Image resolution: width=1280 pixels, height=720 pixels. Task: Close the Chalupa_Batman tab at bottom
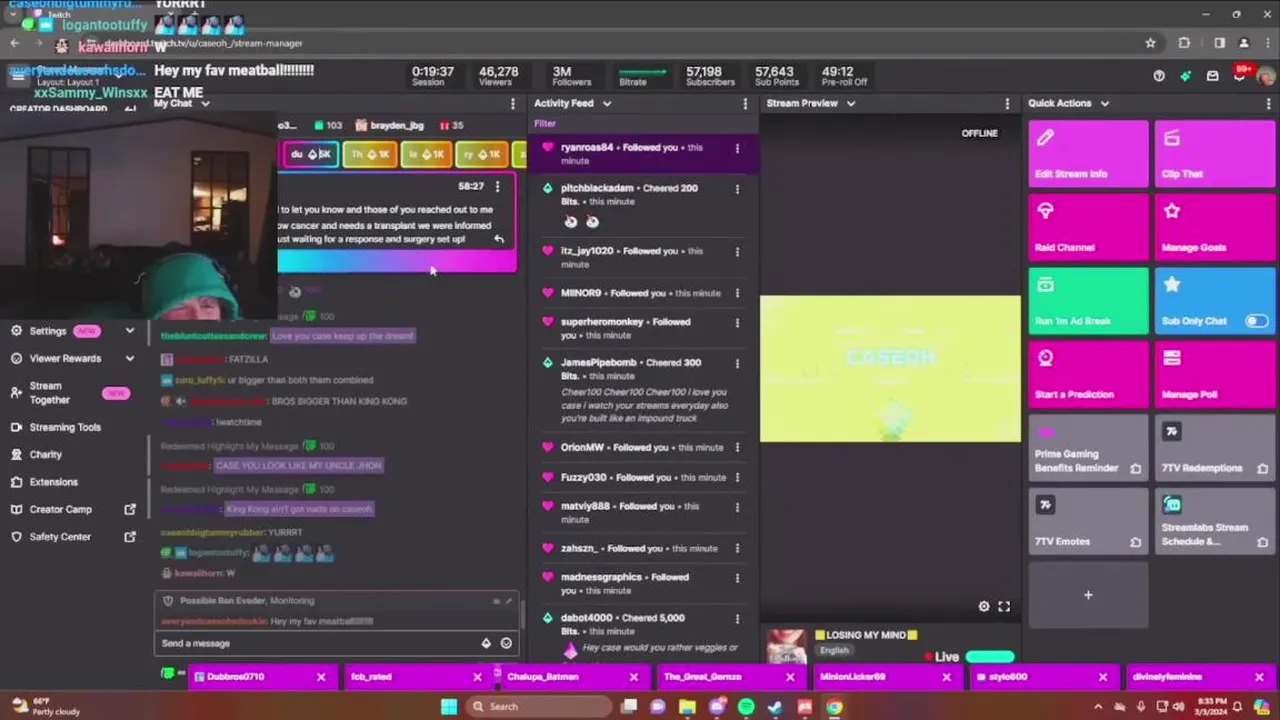[633, 677]
